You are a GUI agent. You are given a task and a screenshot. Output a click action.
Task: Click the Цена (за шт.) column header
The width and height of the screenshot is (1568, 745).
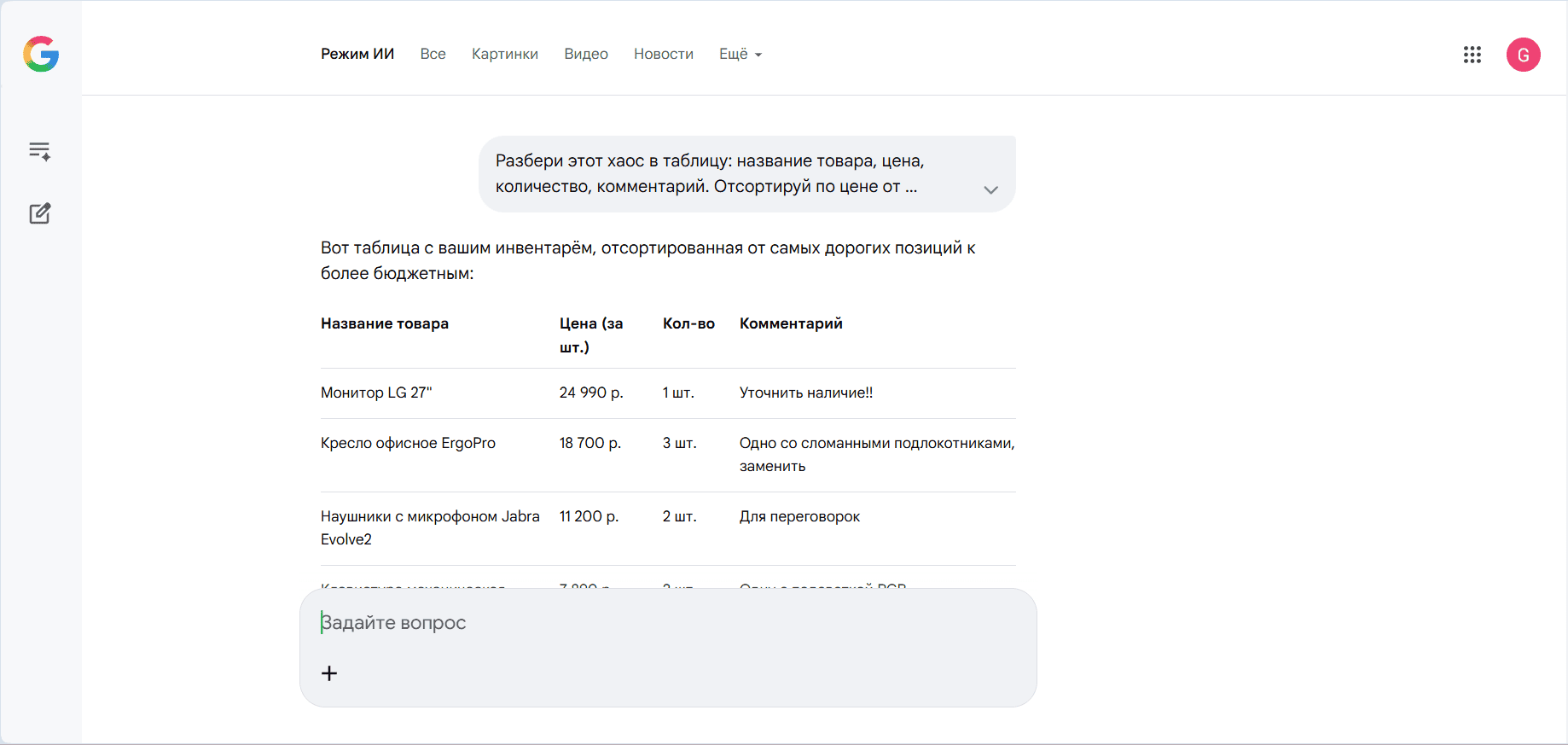pos(591,335)
